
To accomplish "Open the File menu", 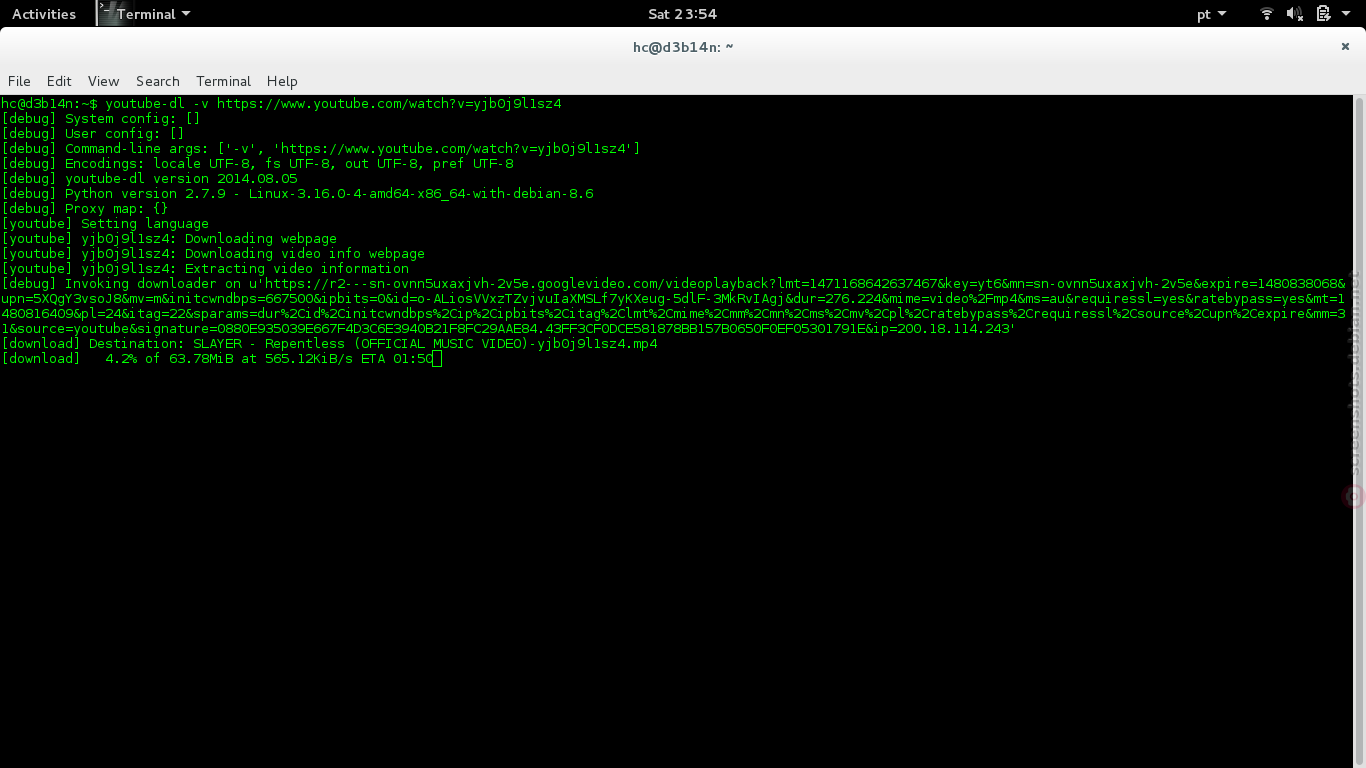I will 19,81.
